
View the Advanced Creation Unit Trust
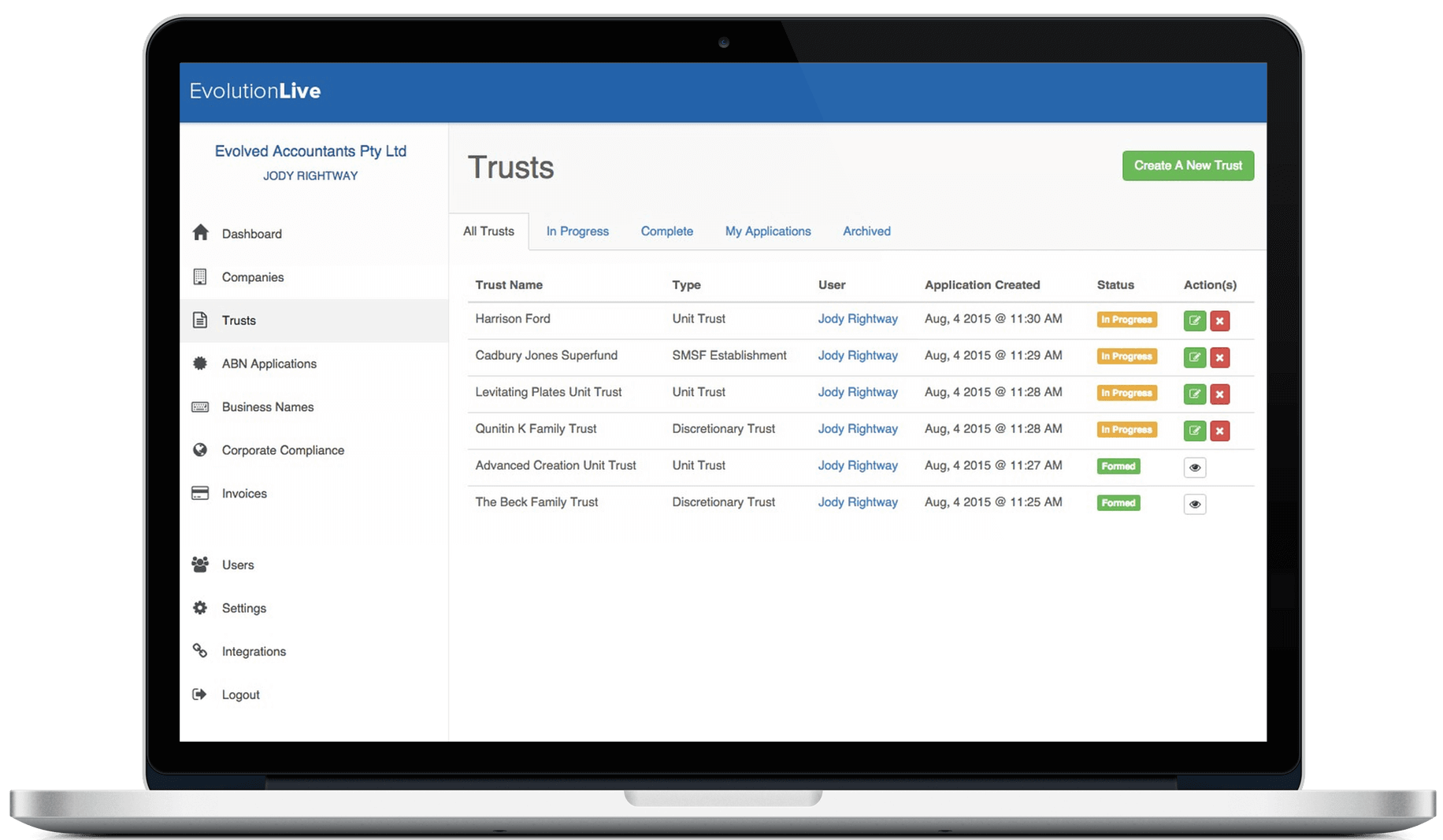pyautogui.click(x=1194, y=468)
